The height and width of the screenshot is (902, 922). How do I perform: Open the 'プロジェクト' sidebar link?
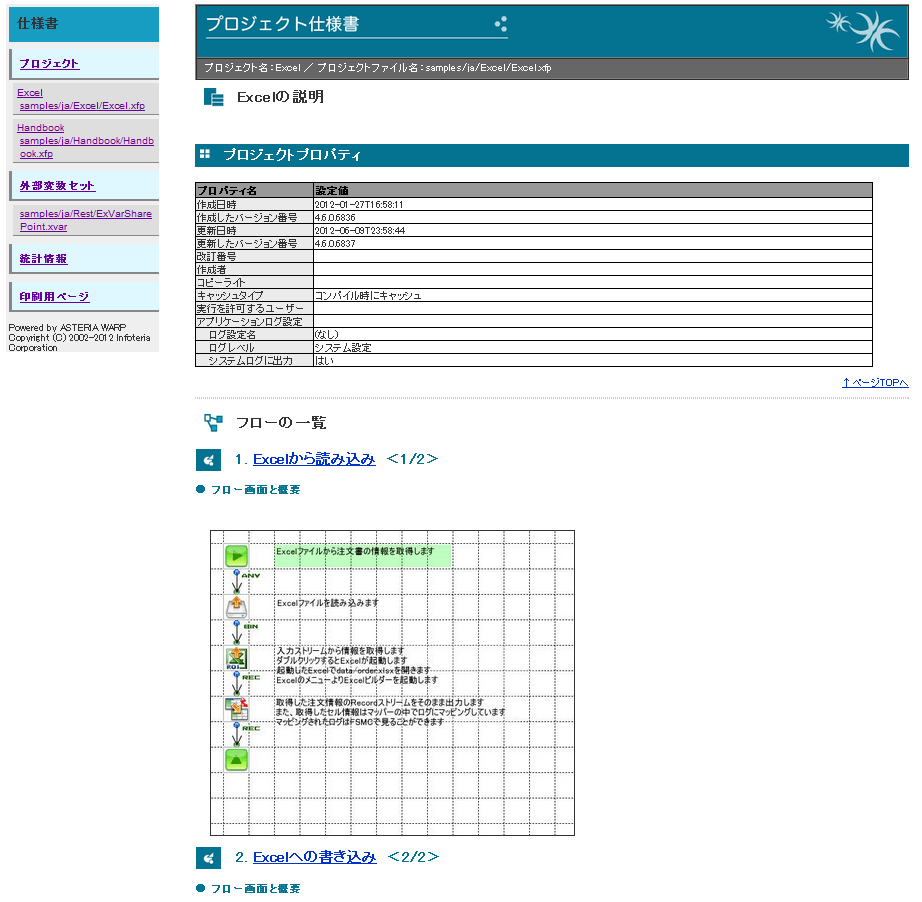coord(49,64)
